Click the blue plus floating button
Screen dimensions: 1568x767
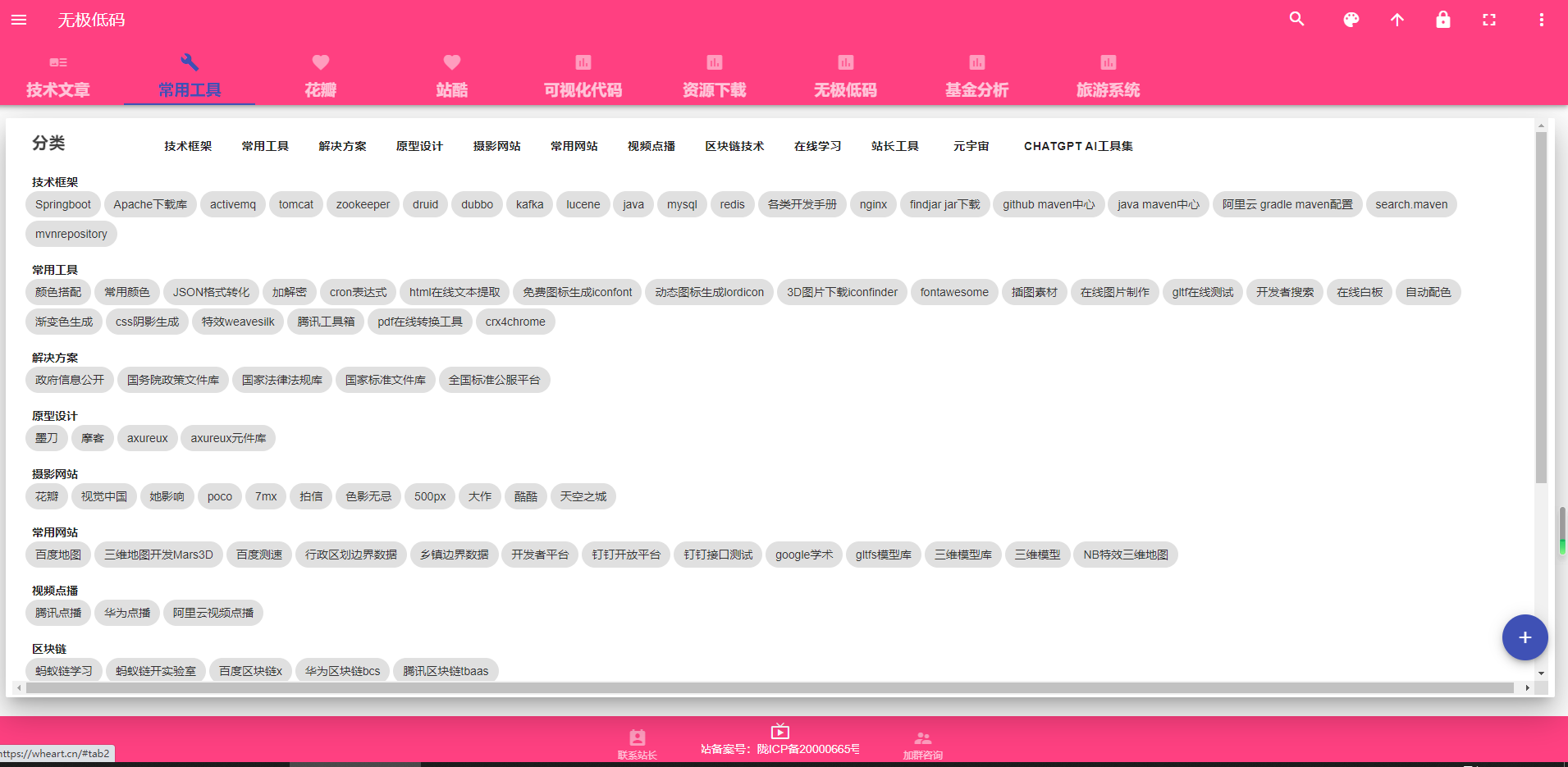coord(1524,637)
